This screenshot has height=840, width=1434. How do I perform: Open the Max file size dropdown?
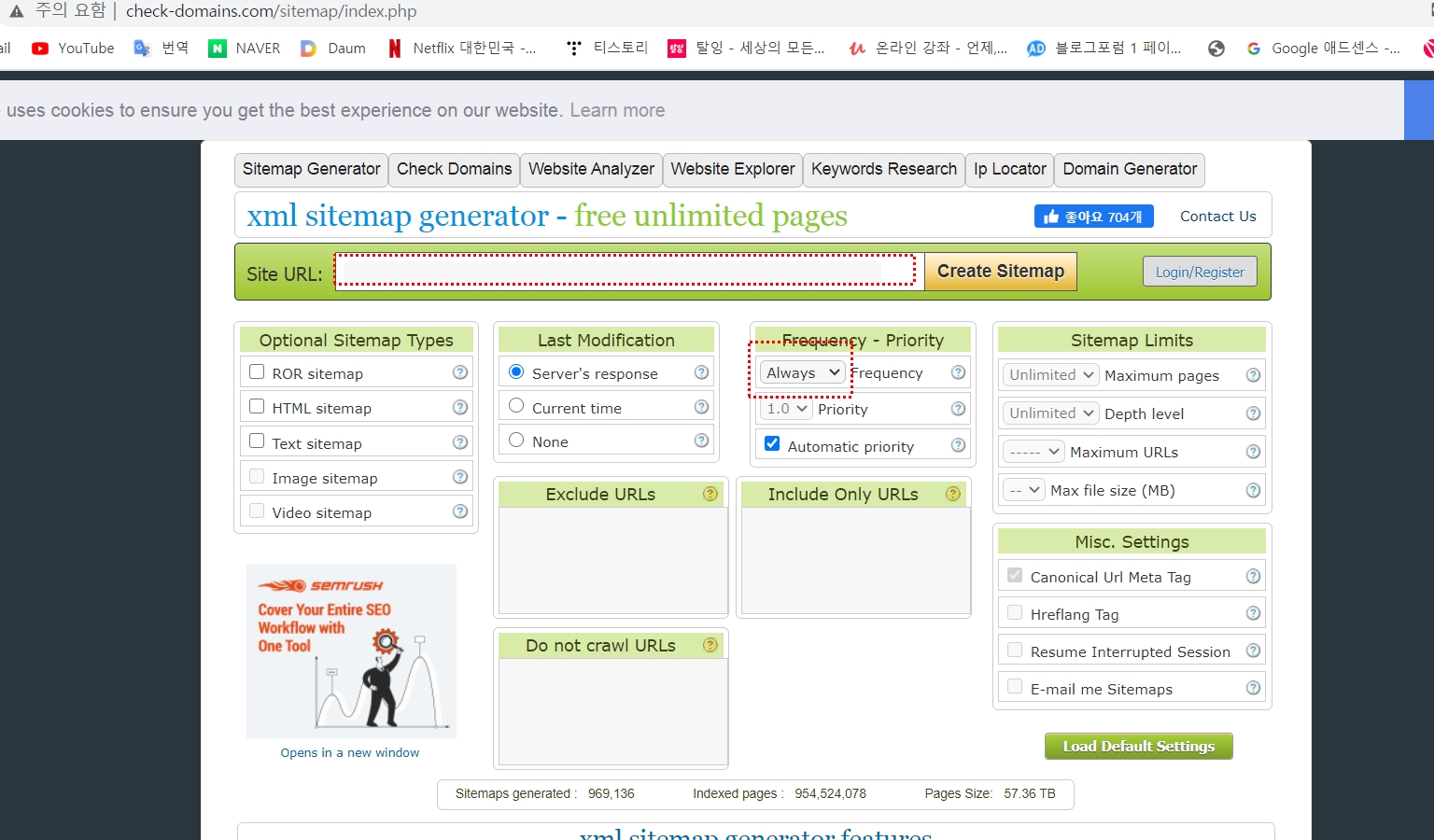coord(1024,490)
